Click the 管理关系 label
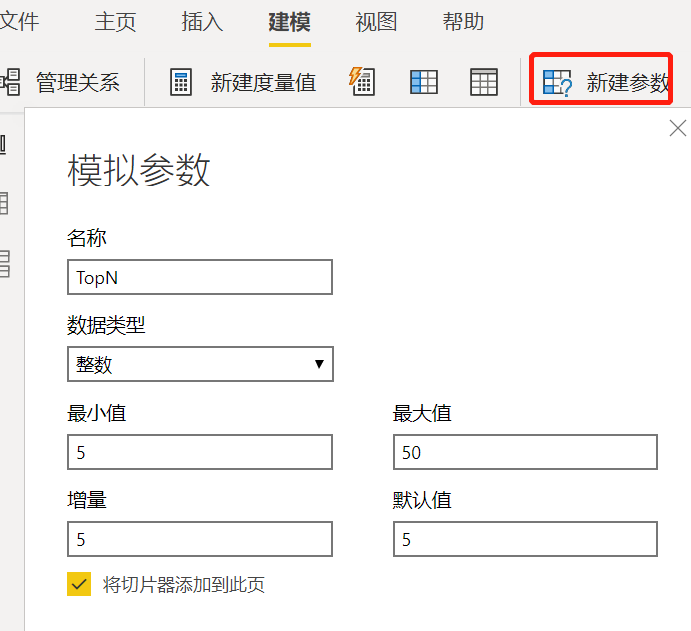691x631 pixels. coord(78,82)
